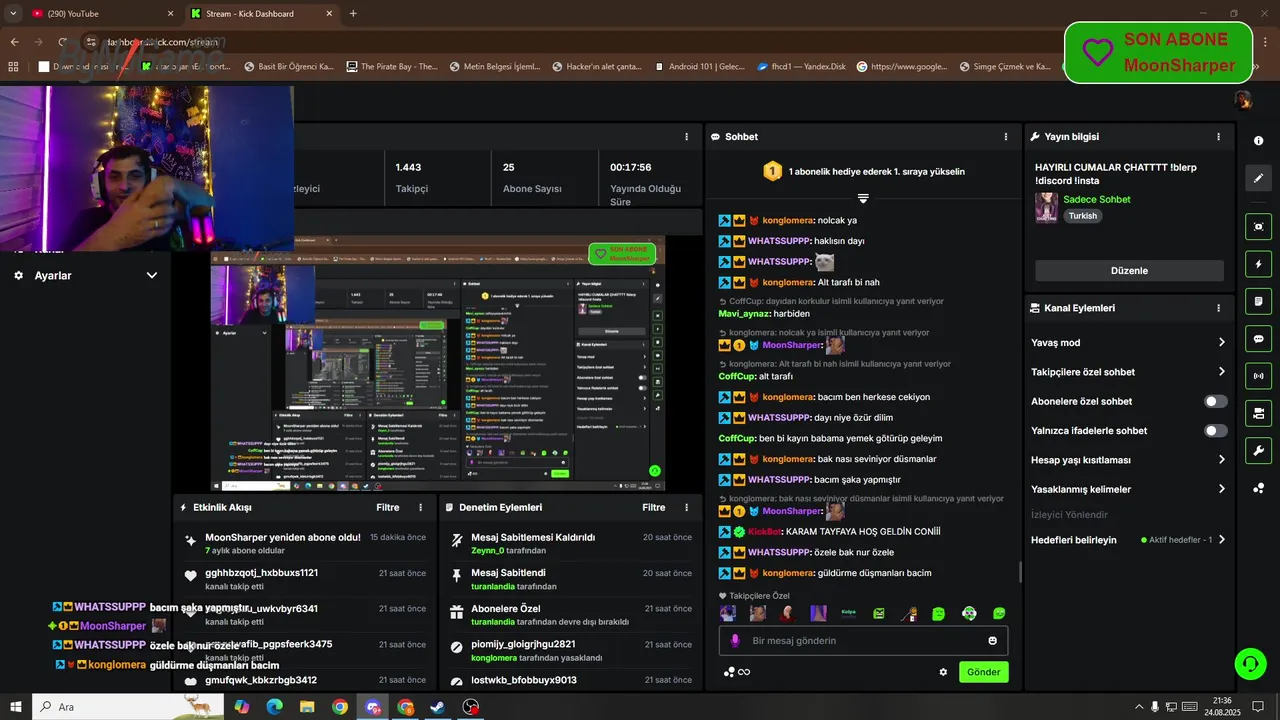Open Microsoft Edge from taskbar
This screenshot has height=720, width=1280.
[274, 707]
